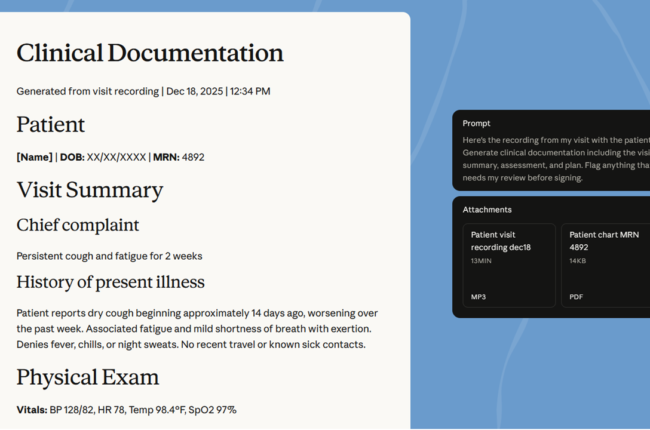This screenshot has height=430, width=650.
Task: Select the Physical Exam heading
Action: (88, 378)
